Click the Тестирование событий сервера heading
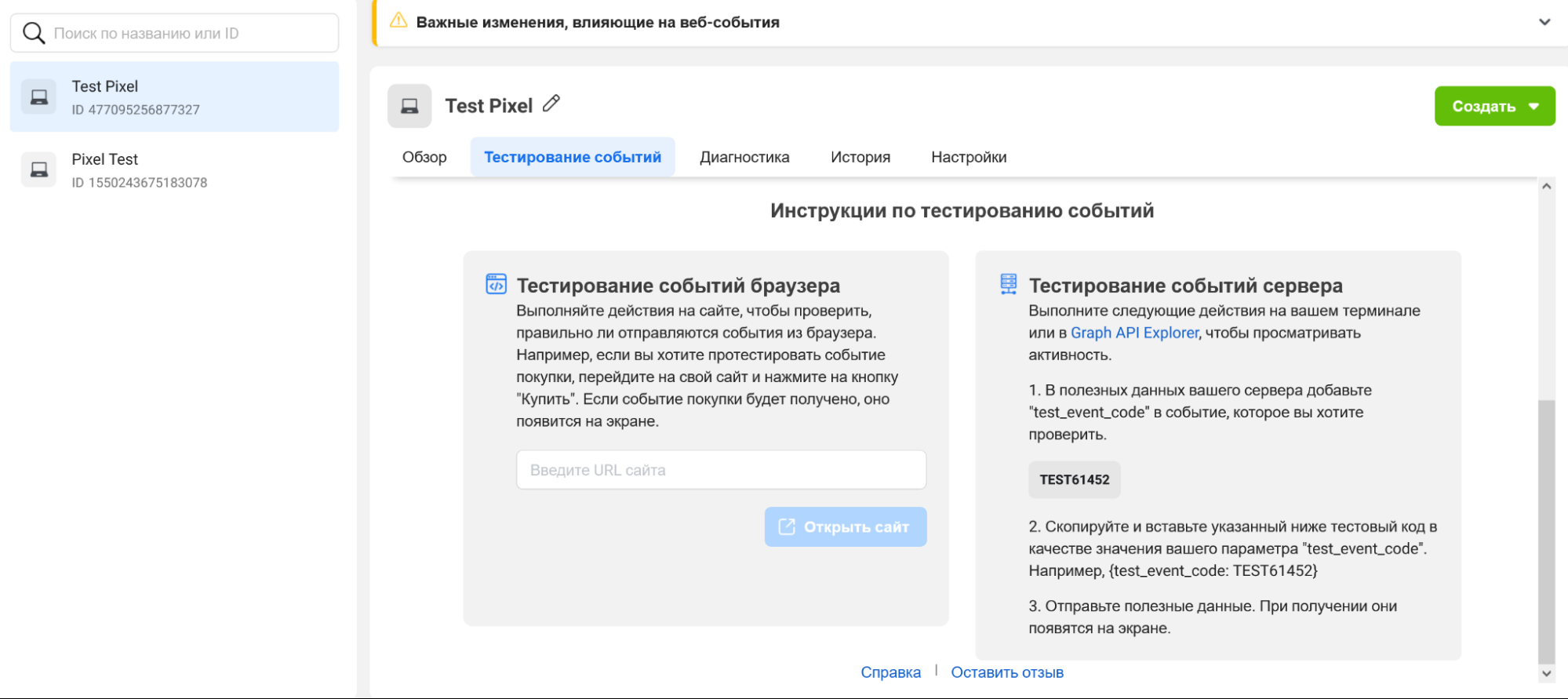 coord(1185,286)
